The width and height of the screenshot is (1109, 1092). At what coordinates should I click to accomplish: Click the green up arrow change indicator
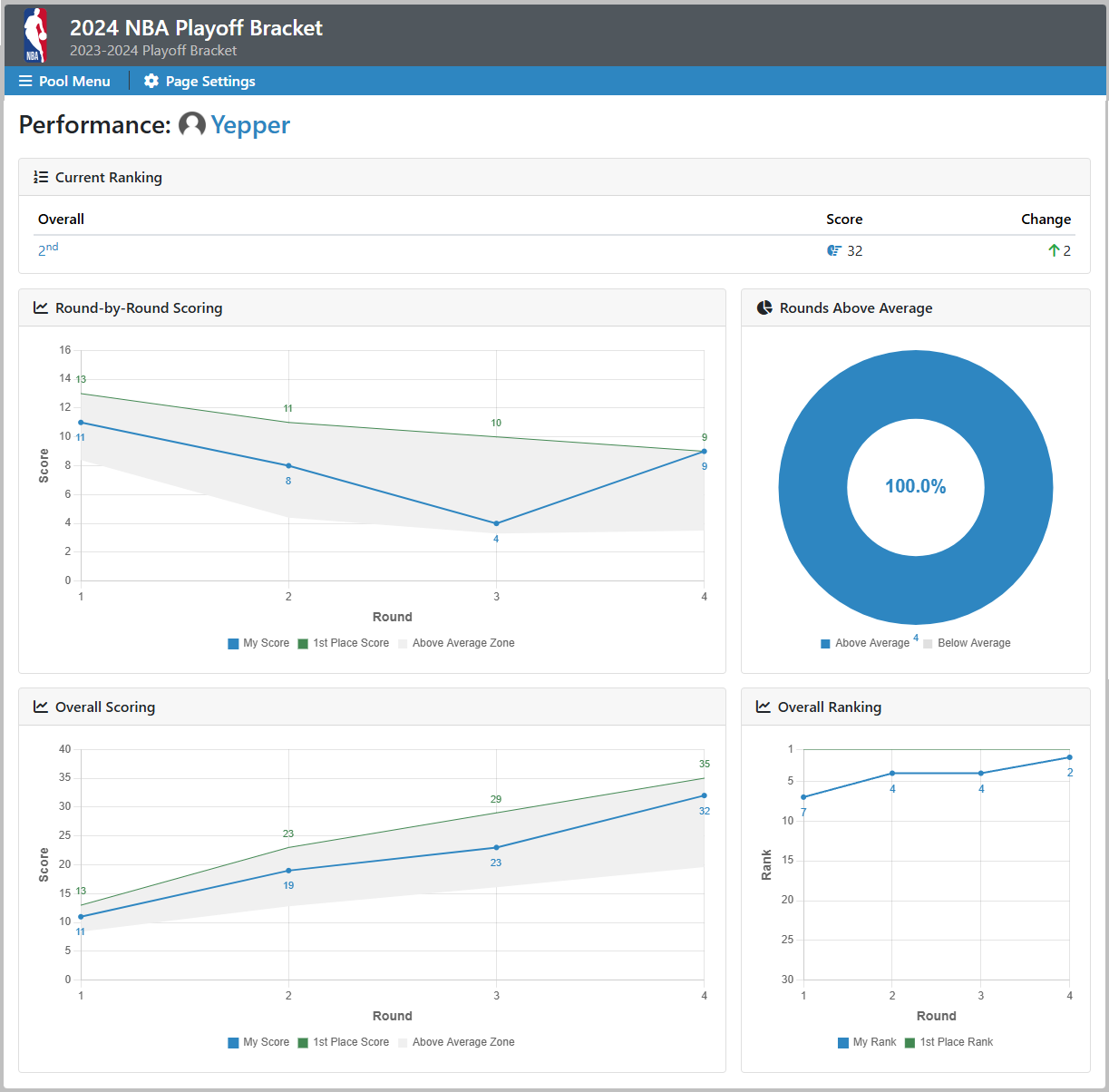(x=1054, y=250)
